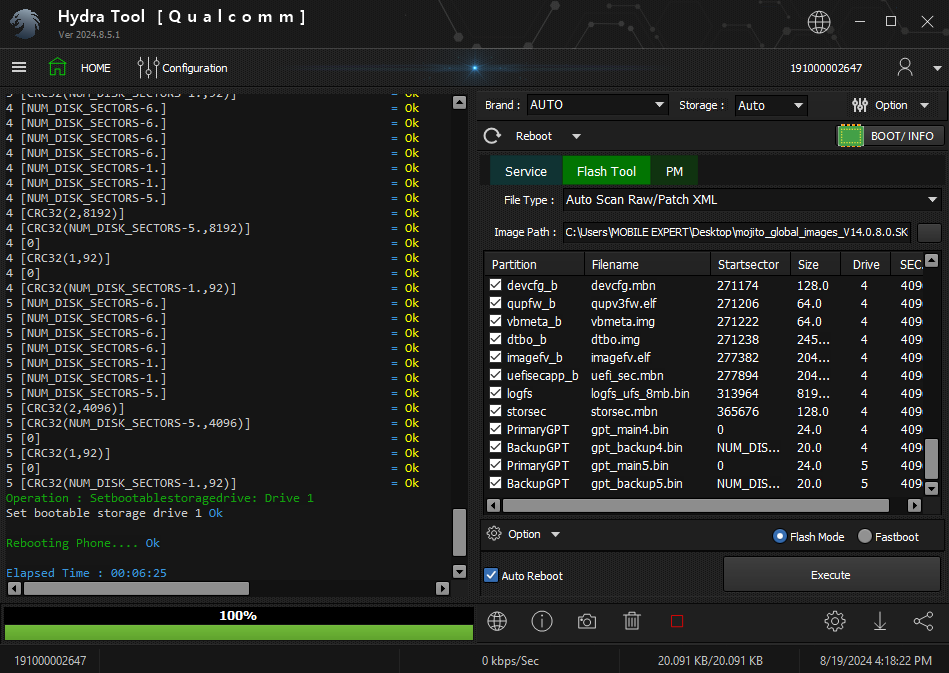
Task: Sort by the Drive column header
Action: pos(865,264)
